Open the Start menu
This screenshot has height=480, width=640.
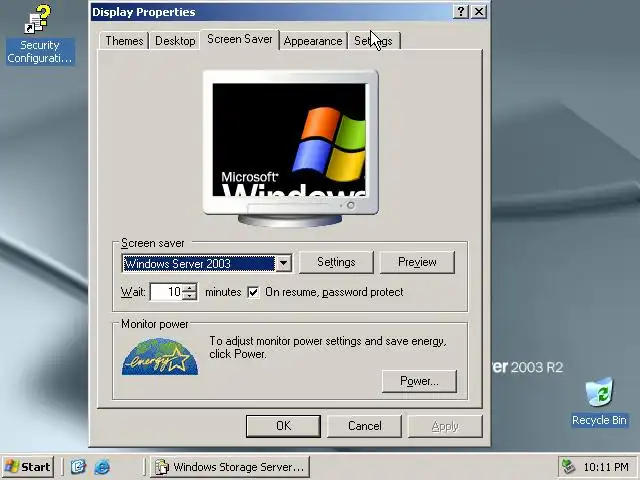[28, 467]
